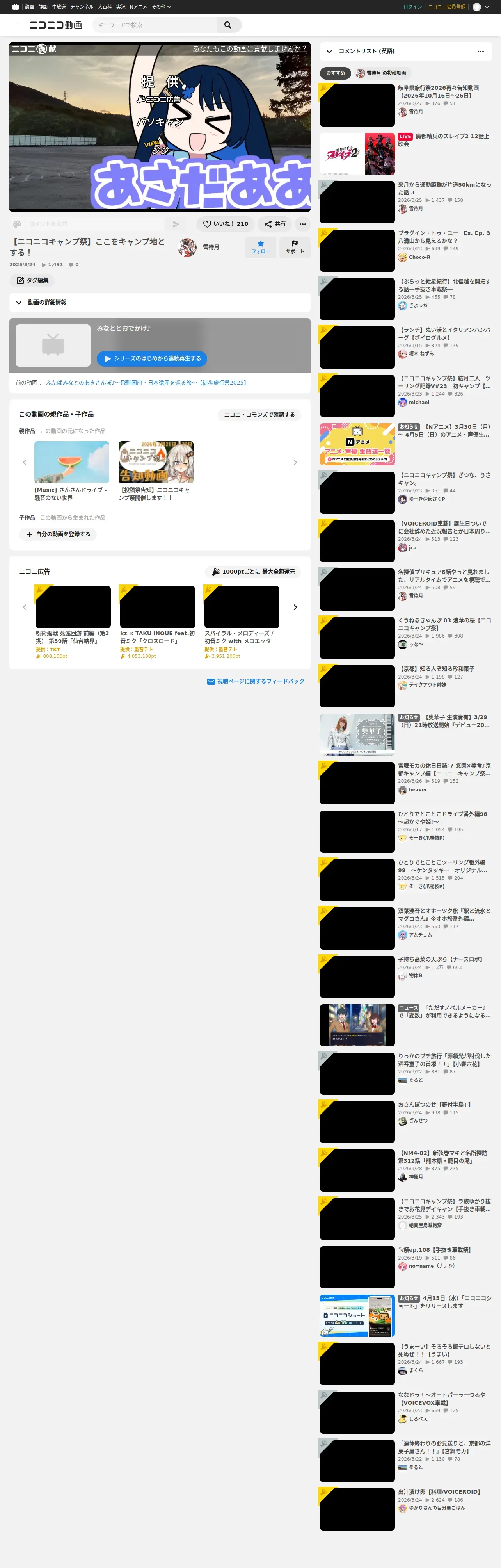Open その他 dropdown in top bar
The image size is (501, 1568).
pos(161,7)
